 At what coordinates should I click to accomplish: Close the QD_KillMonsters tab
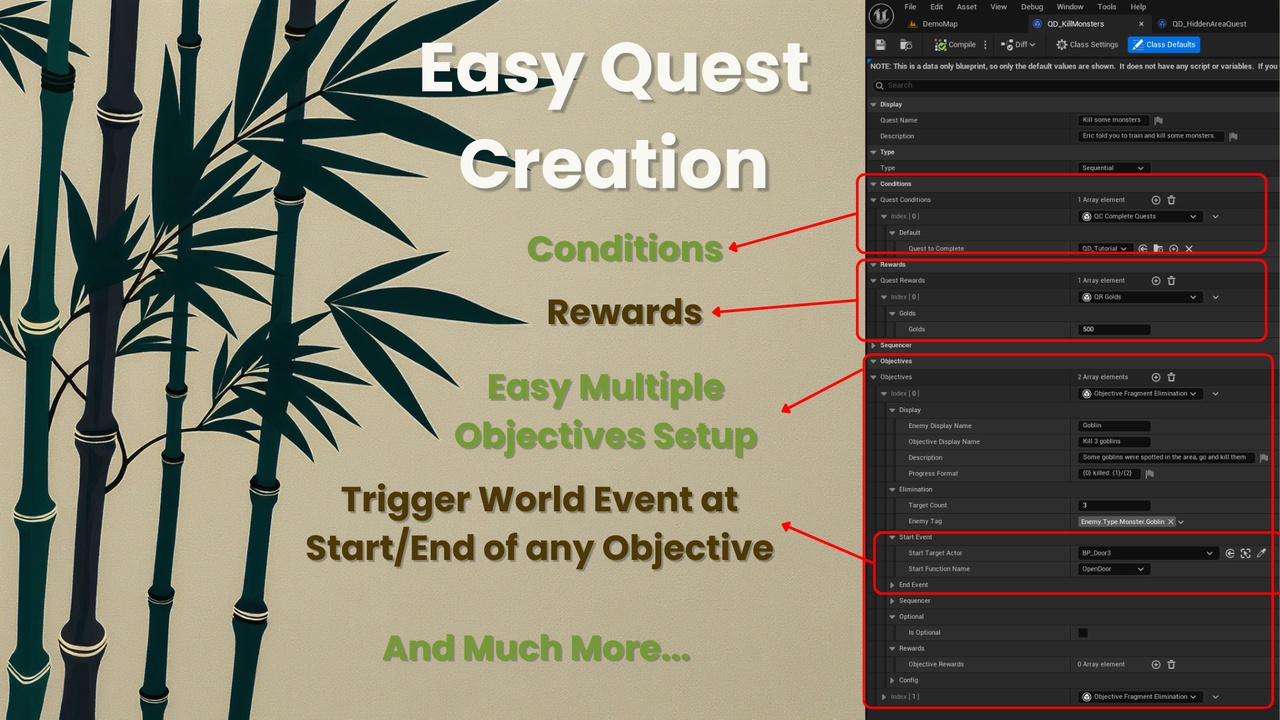coord(1142,24)
